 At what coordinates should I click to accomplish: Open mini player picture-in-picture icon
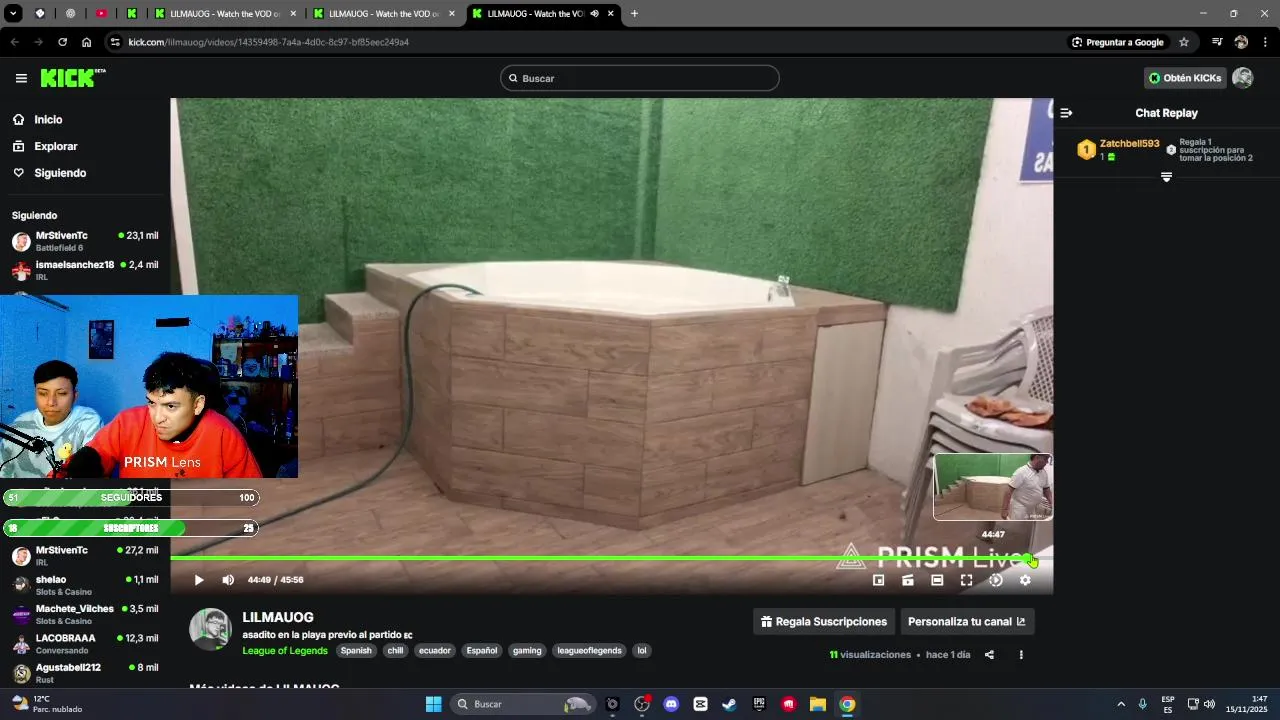879,580
